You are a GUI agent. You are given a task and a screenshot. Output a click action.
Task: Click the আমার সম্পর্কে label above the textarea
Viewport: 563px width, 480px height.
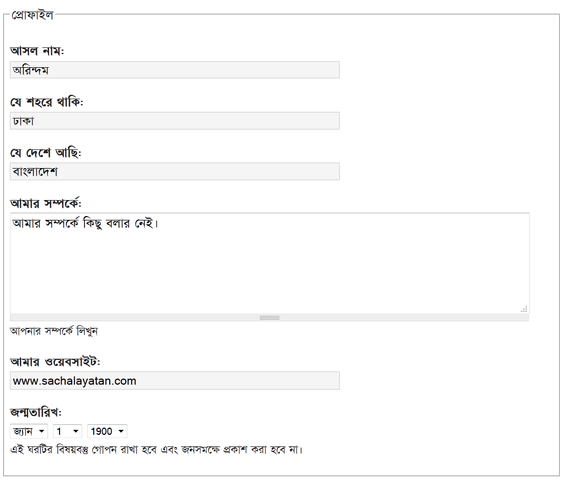click(46, 203)
